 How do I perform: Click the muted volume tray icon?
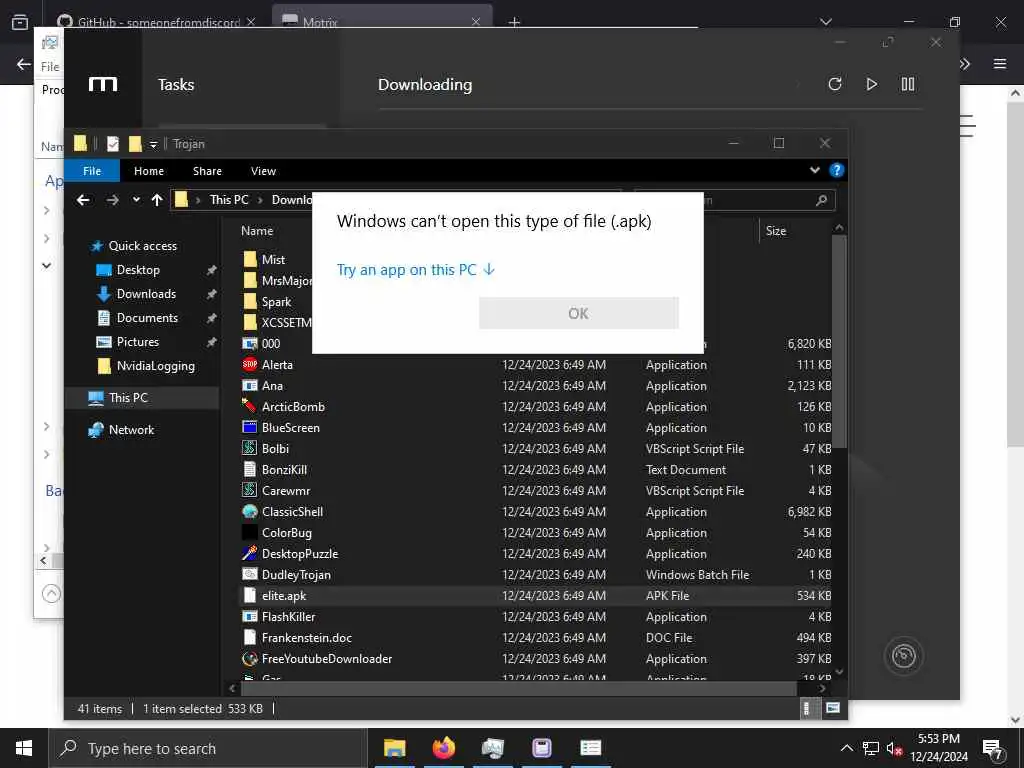pos(894,749)
